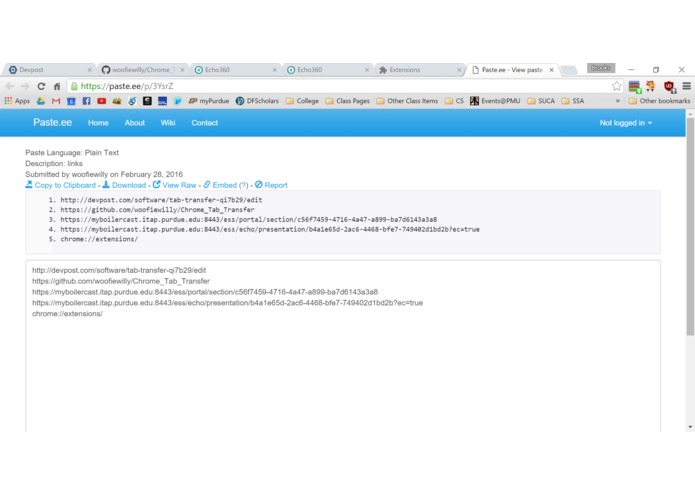Click the Copy to Clipboard link
Viewport: 695px width, 494px height.
pyautogui.click(x=61, y=185)
